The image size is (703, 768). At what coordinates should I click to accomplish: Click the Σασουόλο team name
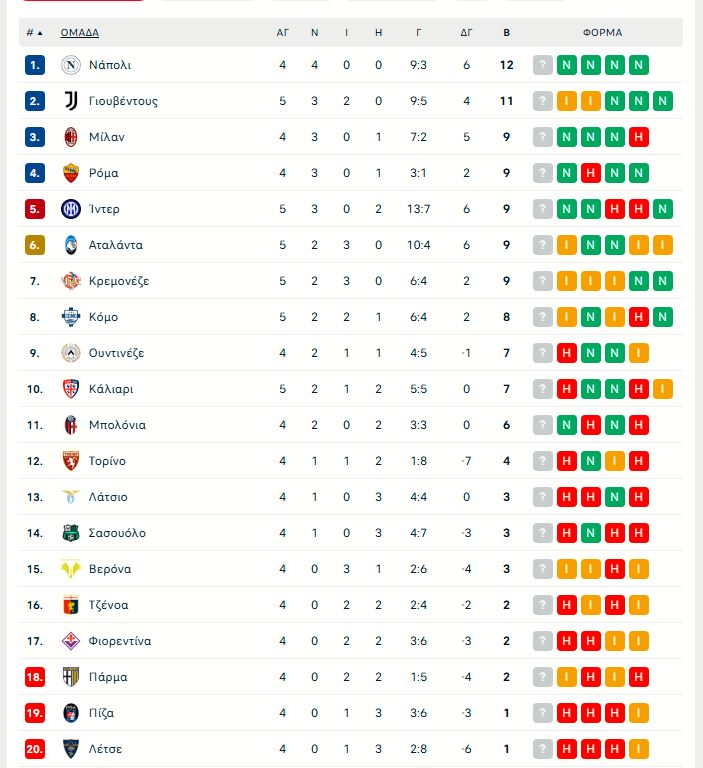117,533
